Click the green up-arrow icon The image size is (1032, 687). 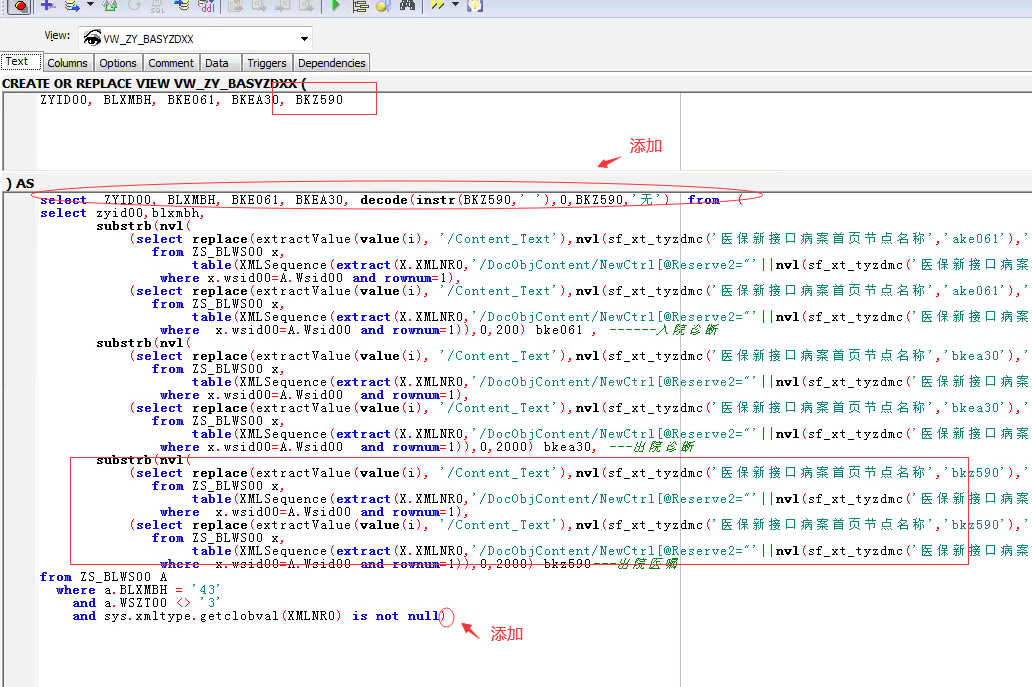[x=110, y=5]
